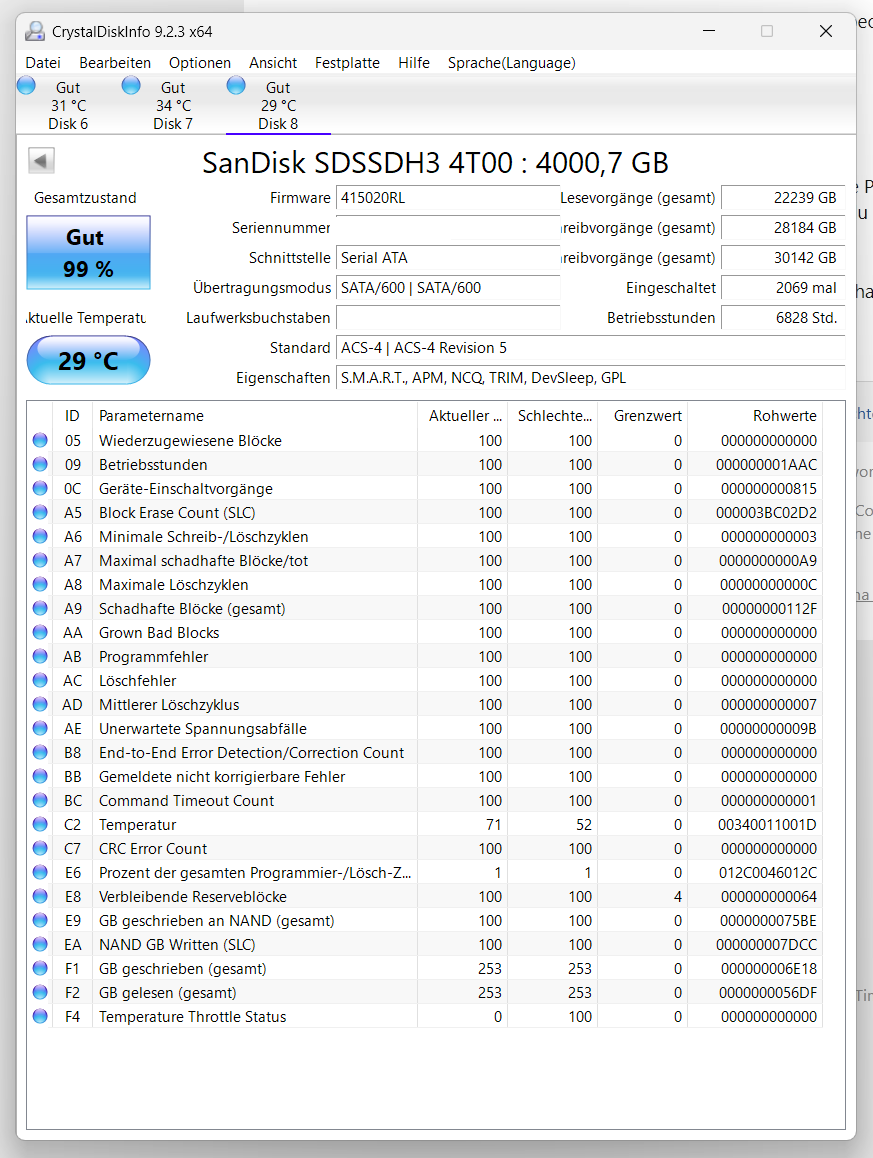Click status orb for CRC Error Count
The height and width of the screenshot is (1158, 873).
(40, 849)
